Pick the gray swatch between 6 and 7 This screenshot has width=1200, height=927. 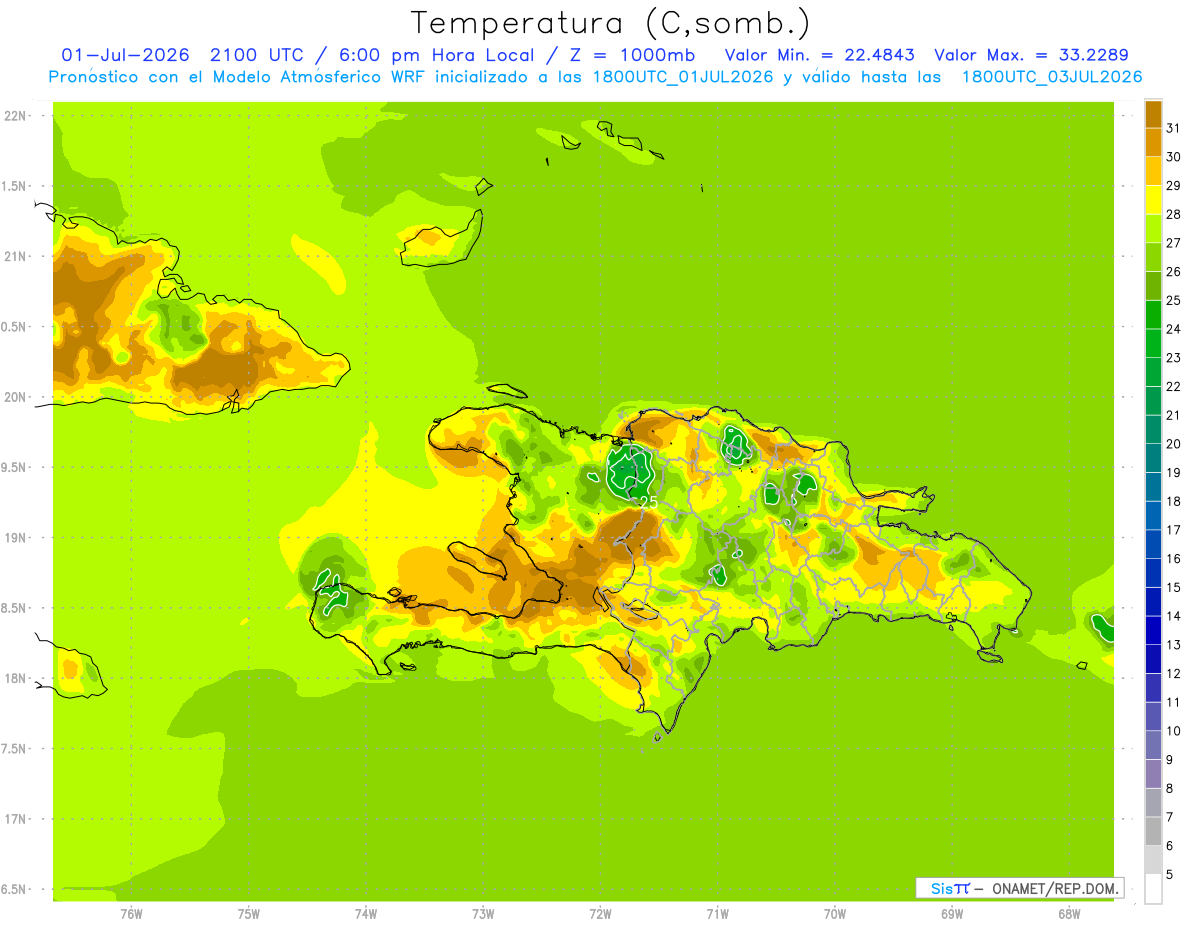1153,831
